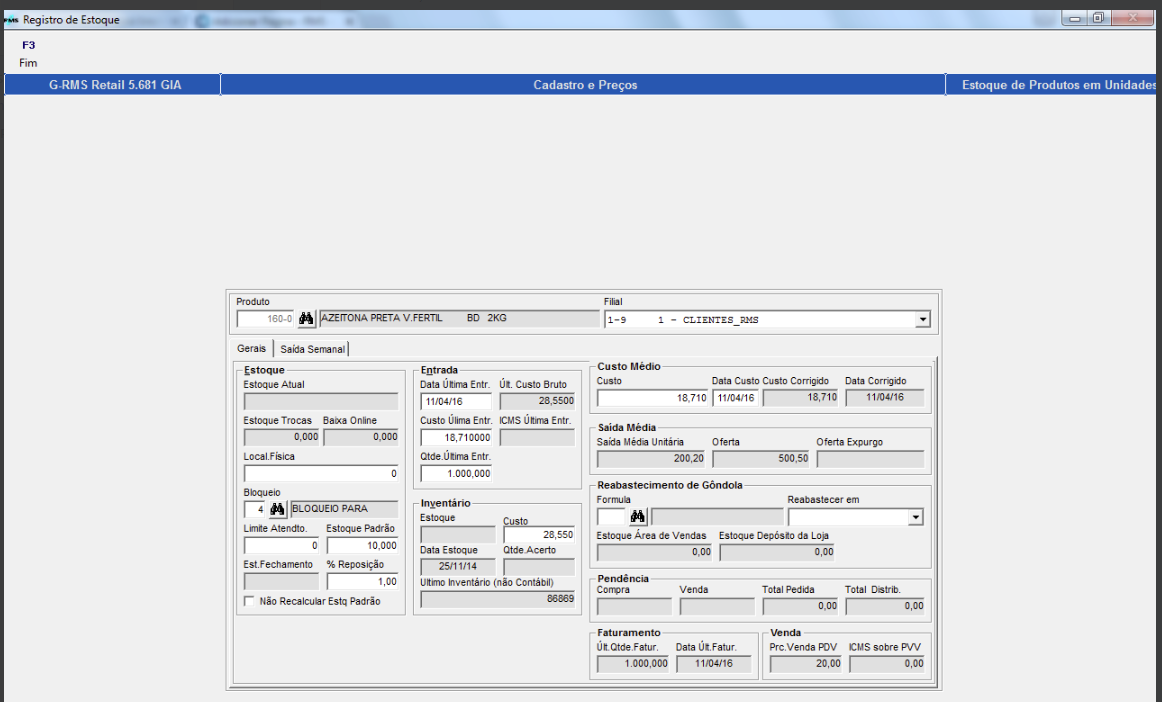The height and width of the screenshot is (702, 1162).
Task: Click Estoque de Produtos em Unidades header
Action: pos(1053,85)
